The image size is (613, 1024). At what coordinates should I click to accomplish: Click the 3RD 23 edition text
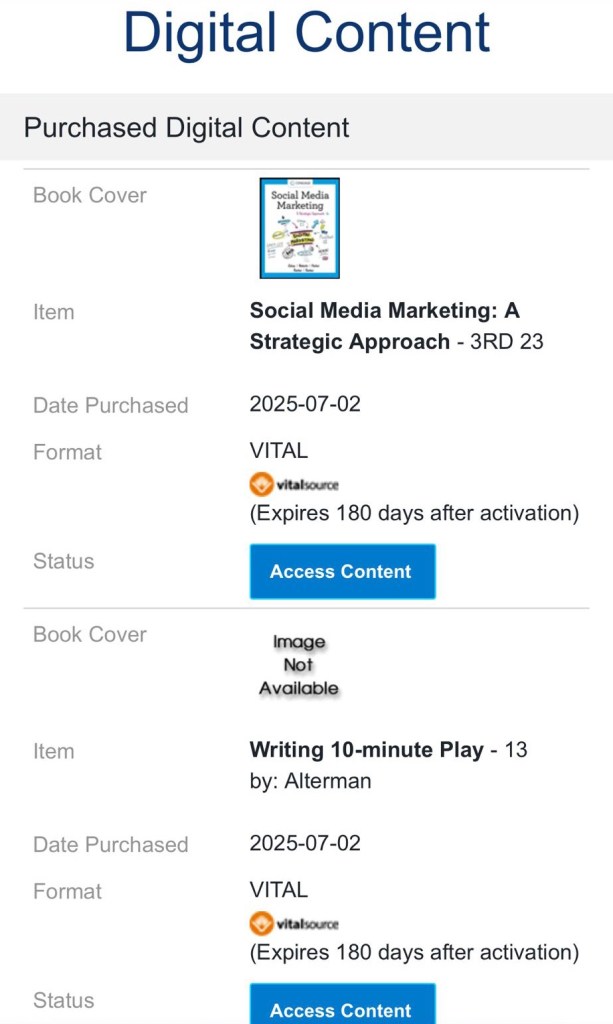pyautogui.click(x=507, y=341)
